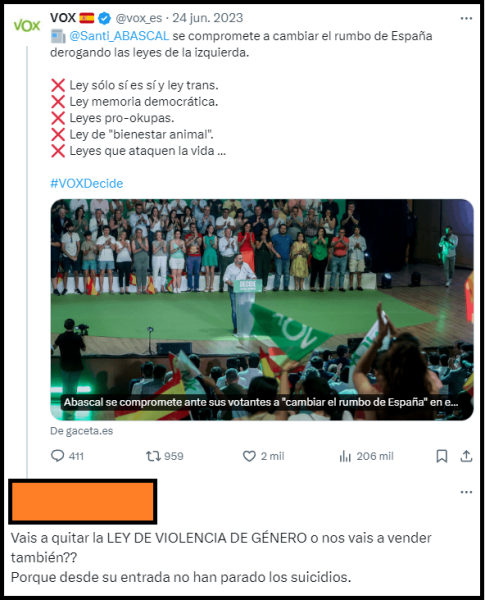Screen dimensions: 485x600
Task: Open the three-dot menu on the VOX tweet
Action: tap(466, 18)
